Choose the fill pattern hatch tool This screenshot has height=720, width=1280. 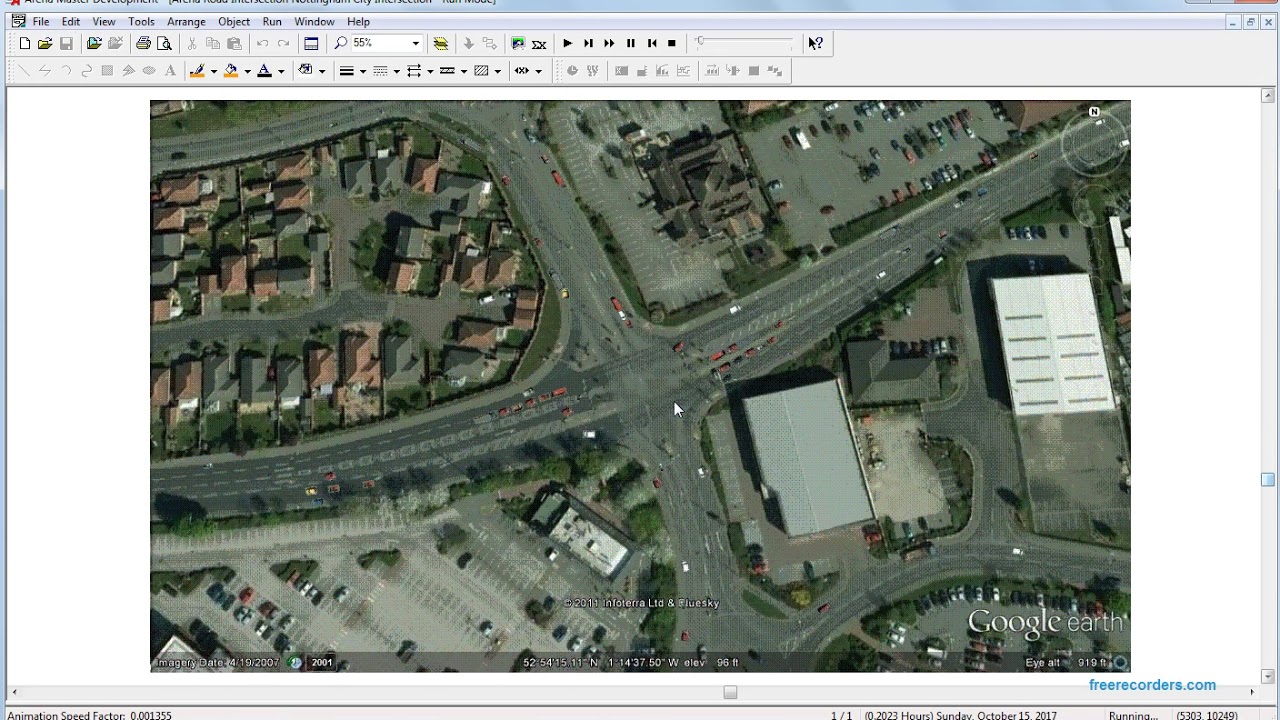click(481, 71)
